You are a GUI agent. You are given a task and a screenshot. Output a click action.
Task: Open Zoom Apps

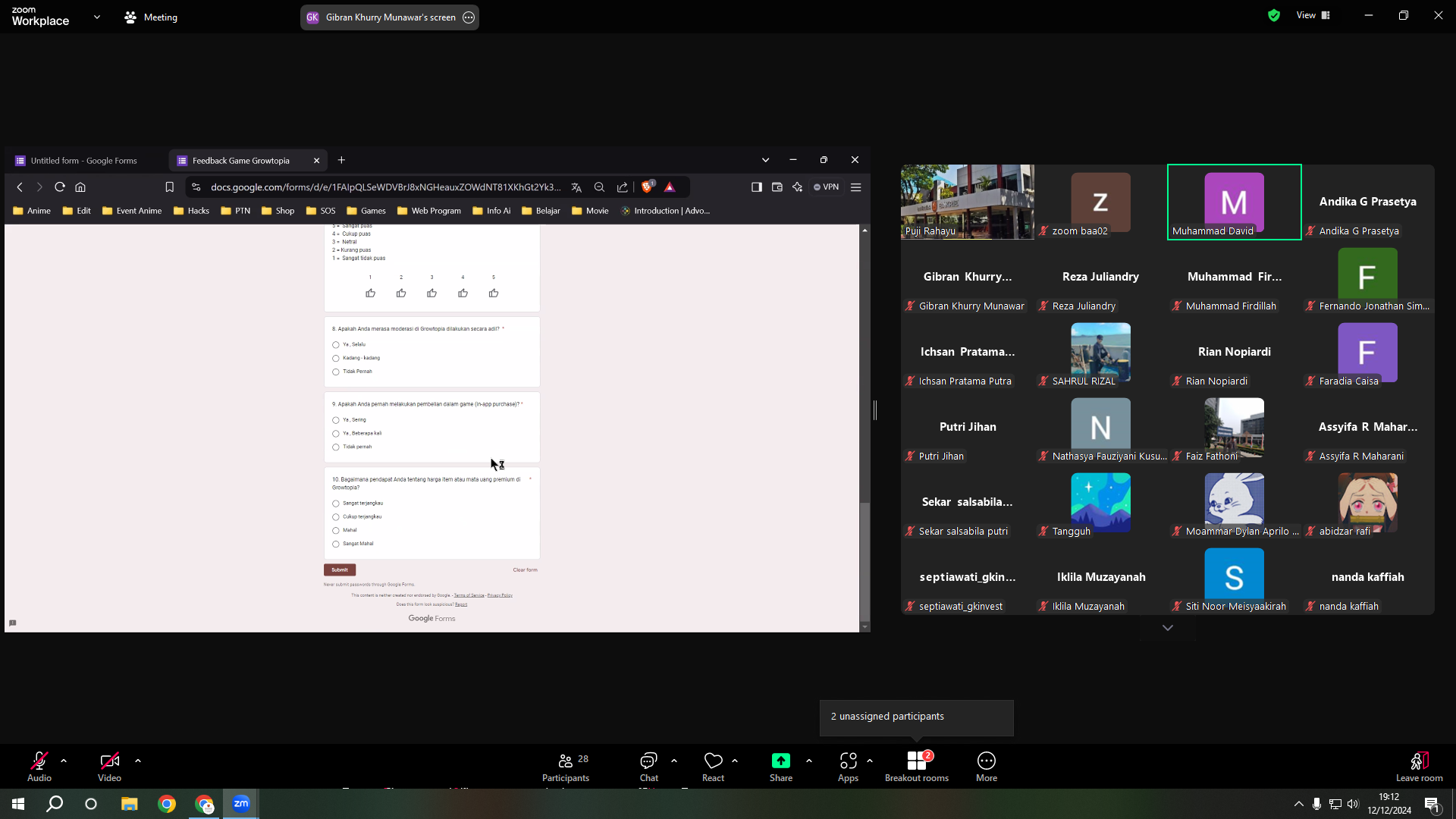pyautogui.click(x=848, y=766)
